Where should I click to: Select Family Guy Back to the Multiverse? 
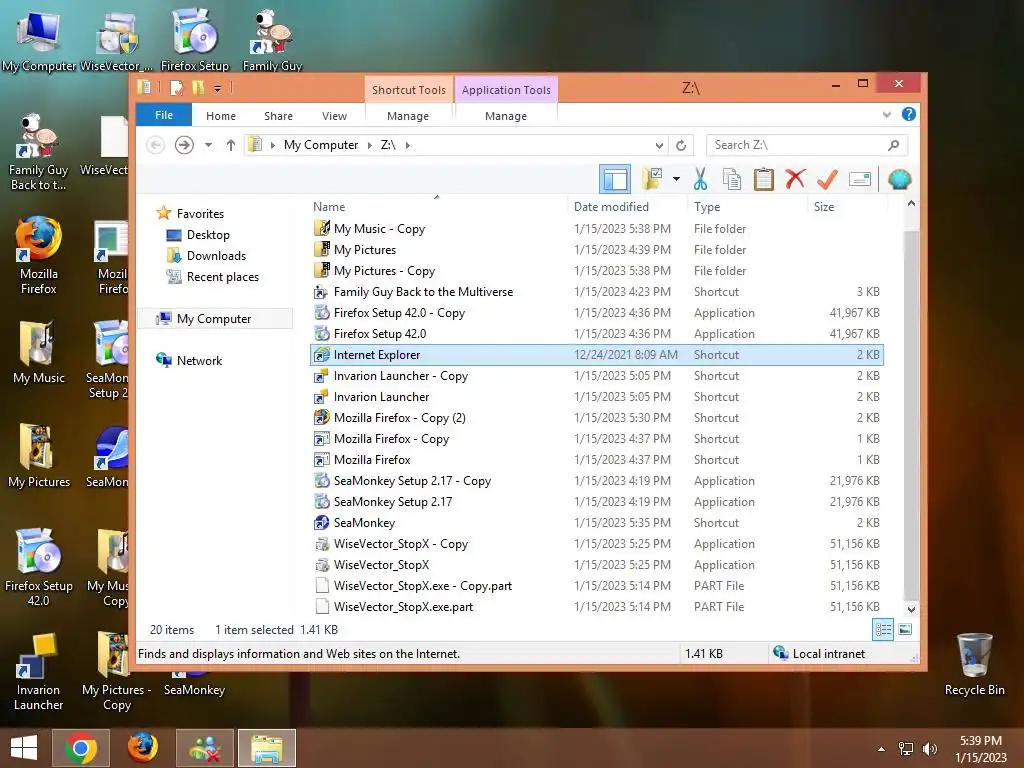click(596, 292)
